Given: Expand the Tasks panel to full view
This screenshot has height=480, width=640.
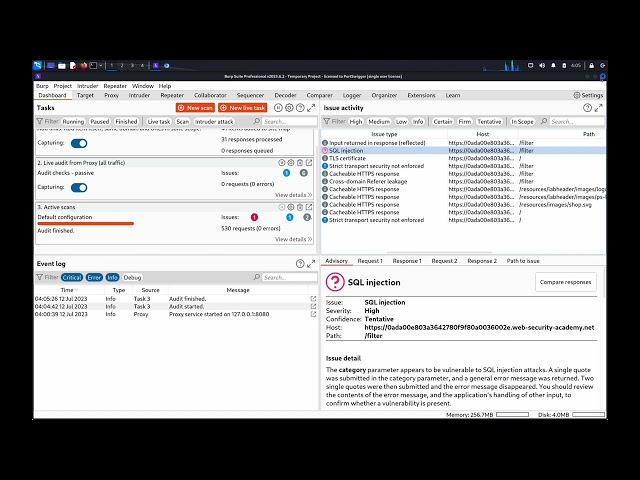Looking at the screenshot, I should (311, 108).
